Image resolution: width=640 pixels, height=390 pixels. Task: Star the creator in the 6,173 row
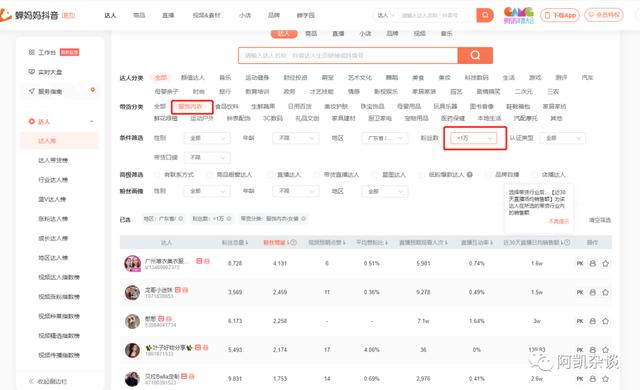point(605,321)
